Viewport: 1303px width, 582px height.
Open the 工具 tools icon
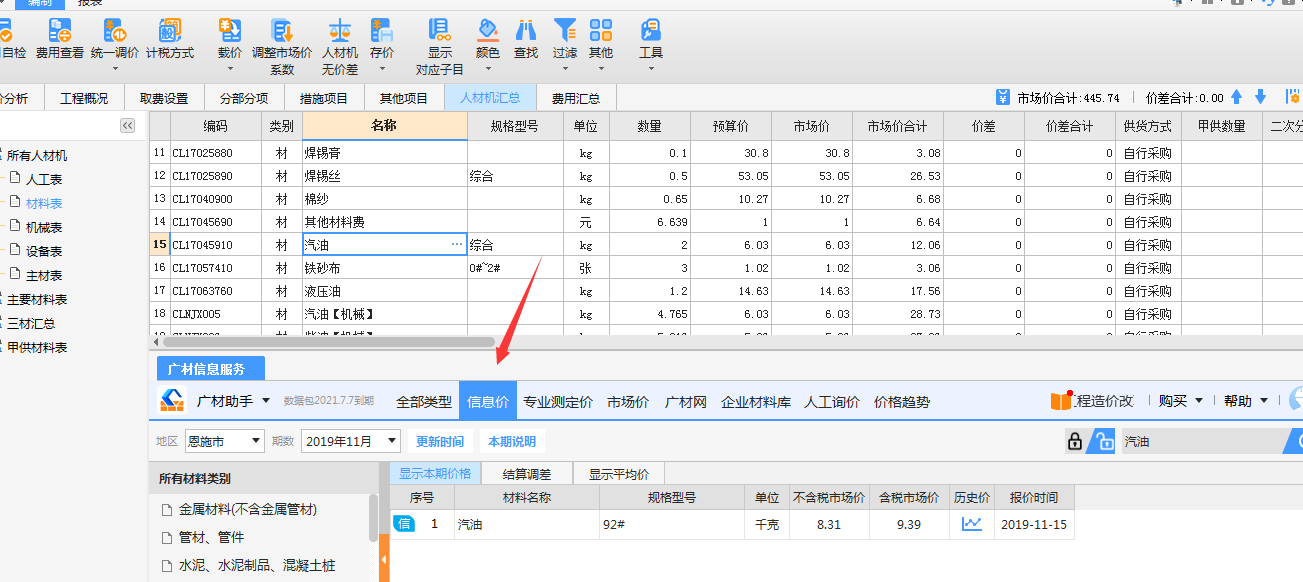pyautogui.click(x=651, y=31)
